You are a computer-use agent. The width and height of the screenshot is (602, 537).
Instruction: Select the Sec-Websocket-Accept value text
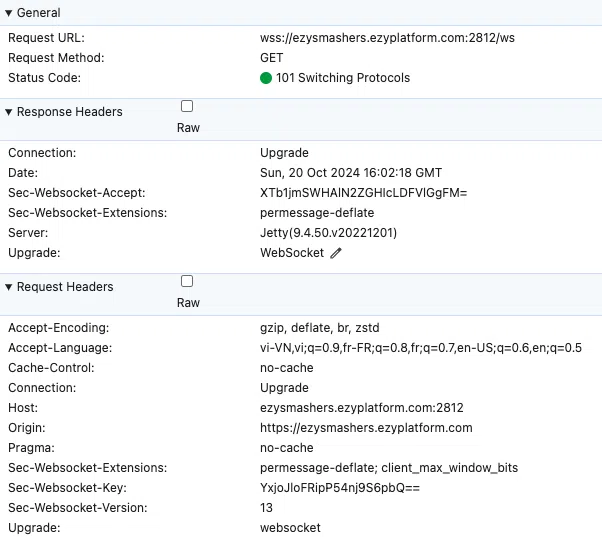coord(363,193)
